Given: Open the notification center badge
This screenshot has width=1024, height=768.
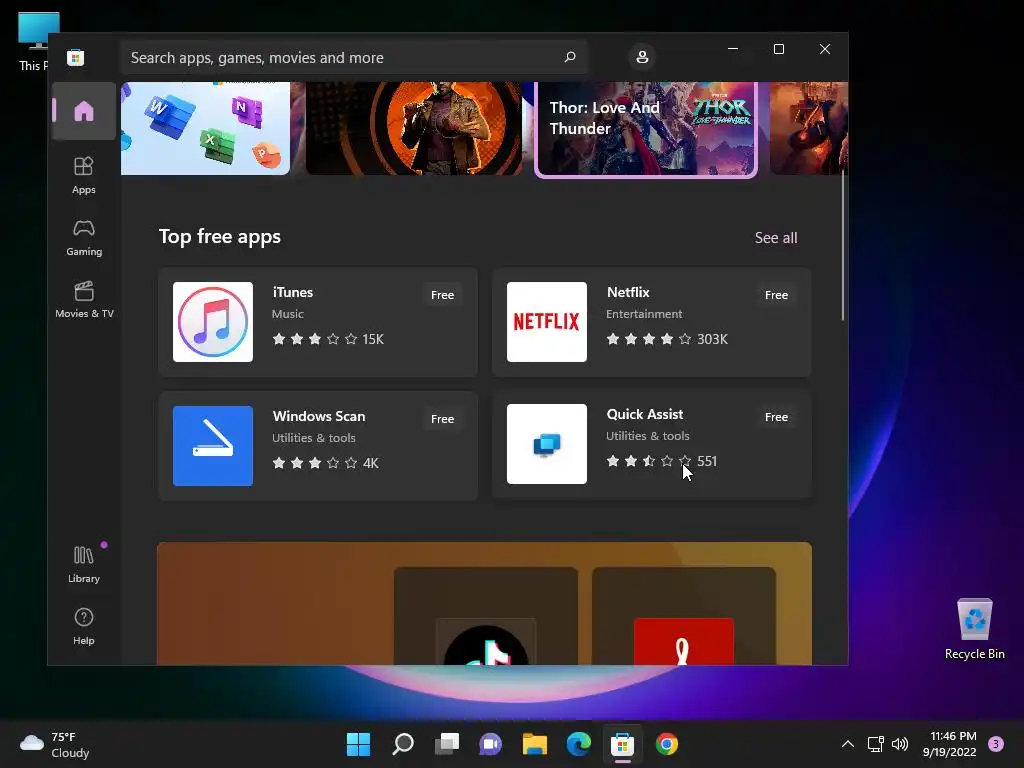Looking at the screenshot, I should pos(996,744).
